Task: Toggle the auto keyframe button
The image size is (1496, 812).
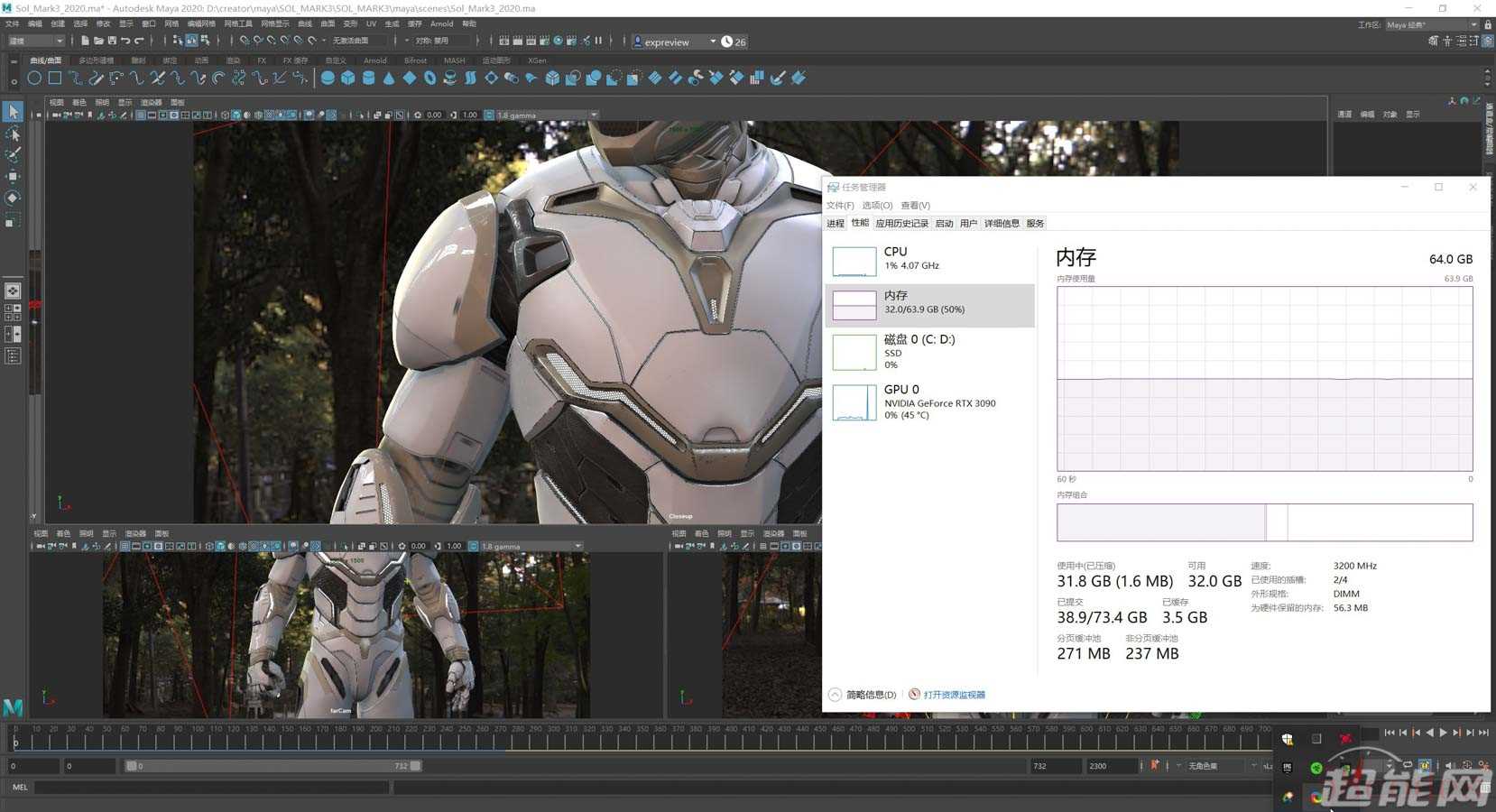Action: click(1154, 765)
